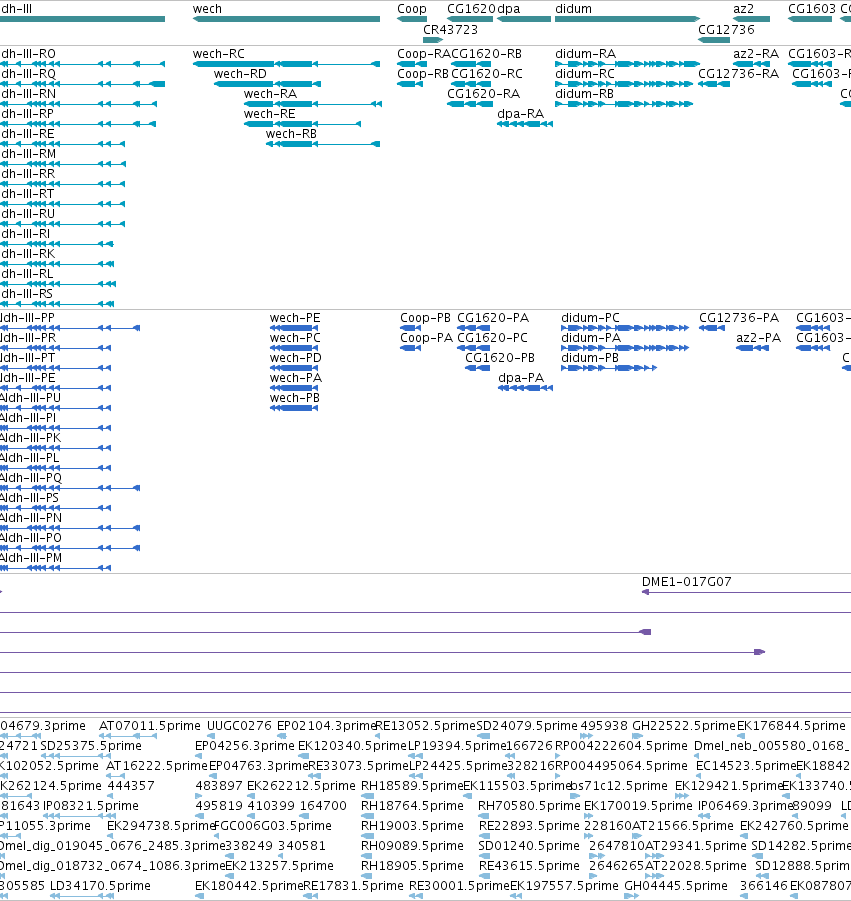Select the didum-PC protein label
This screenshot has height=901, width=851.
(x=590, y=318)
